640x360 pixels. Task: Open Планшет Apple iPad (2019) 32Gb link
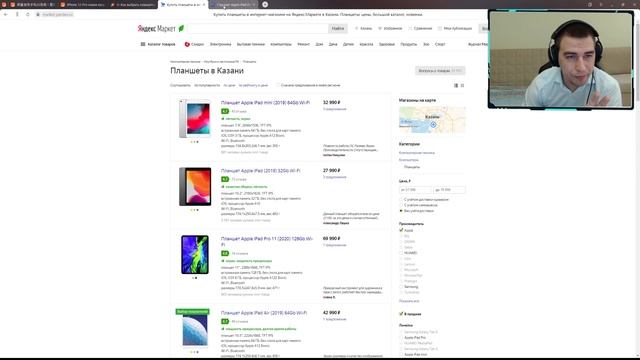point(260,171)
